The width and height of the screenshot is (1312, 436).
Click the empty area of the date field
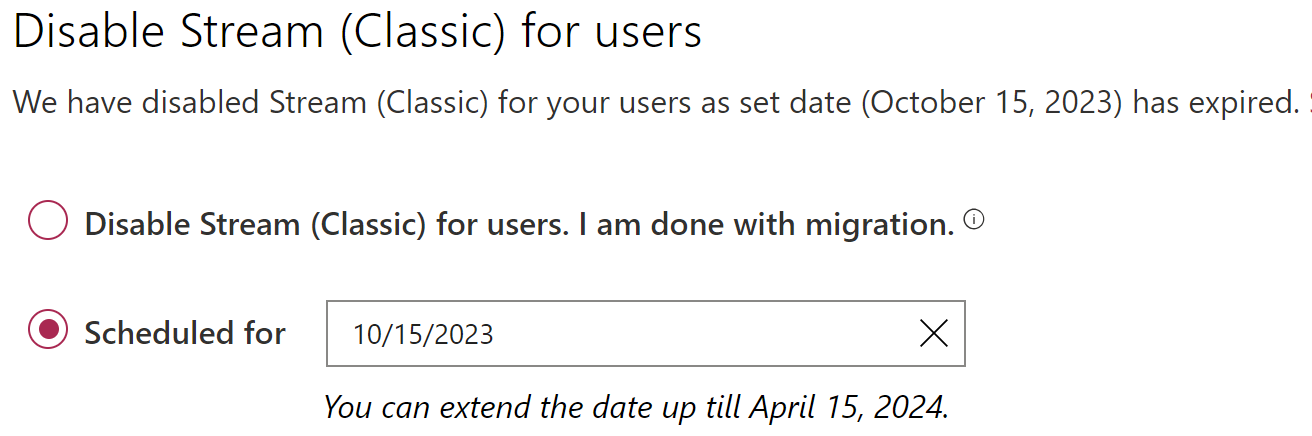[700, 333]
